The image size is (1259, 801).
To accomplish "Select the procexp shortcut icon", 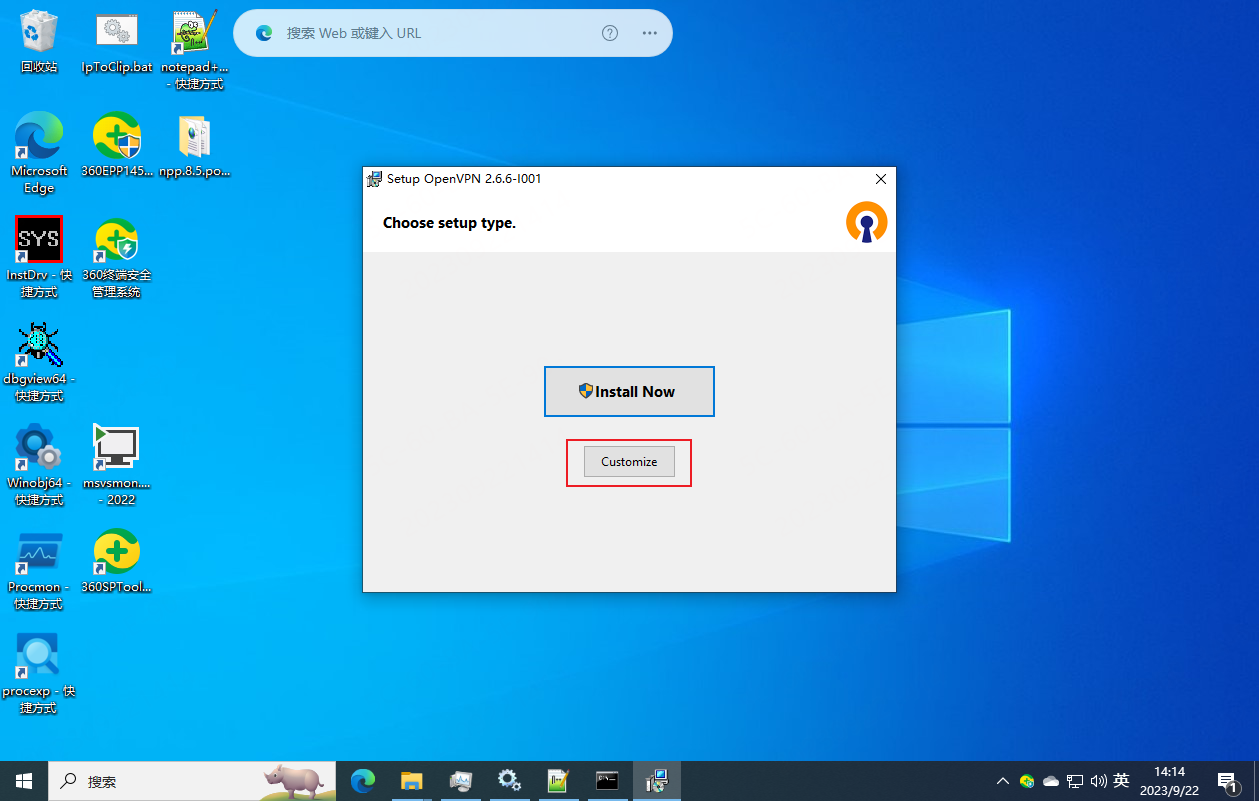I will tap(39, 673).
